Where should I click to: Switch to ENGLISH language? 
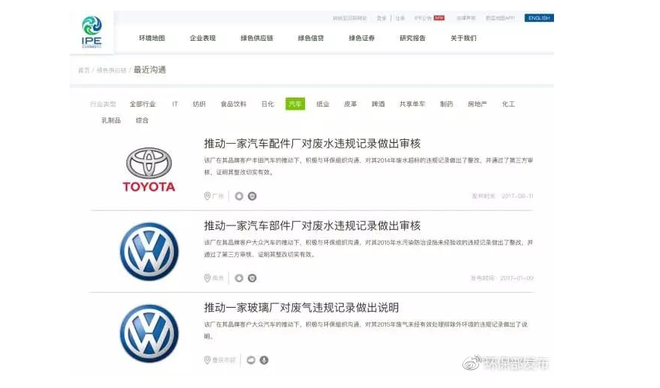click(x=539, y=18)
